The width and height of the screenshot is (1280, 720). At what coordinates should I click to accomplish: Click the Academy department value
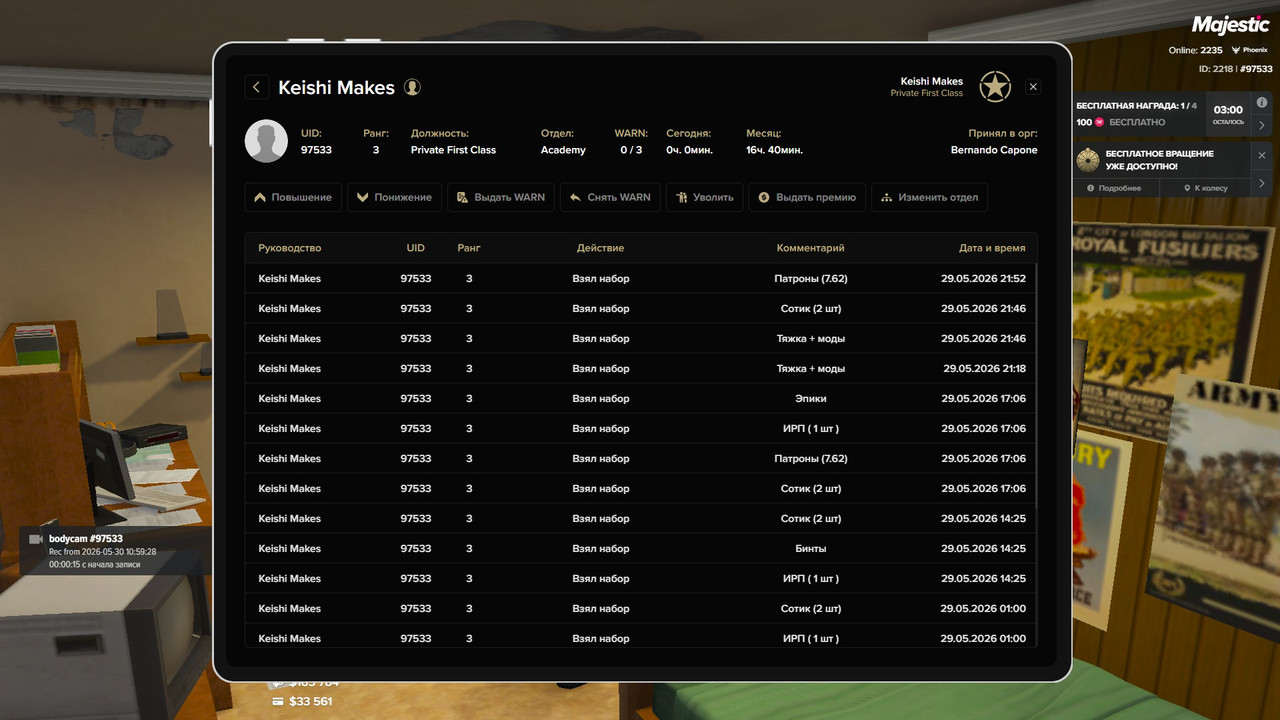coord(563,150)
